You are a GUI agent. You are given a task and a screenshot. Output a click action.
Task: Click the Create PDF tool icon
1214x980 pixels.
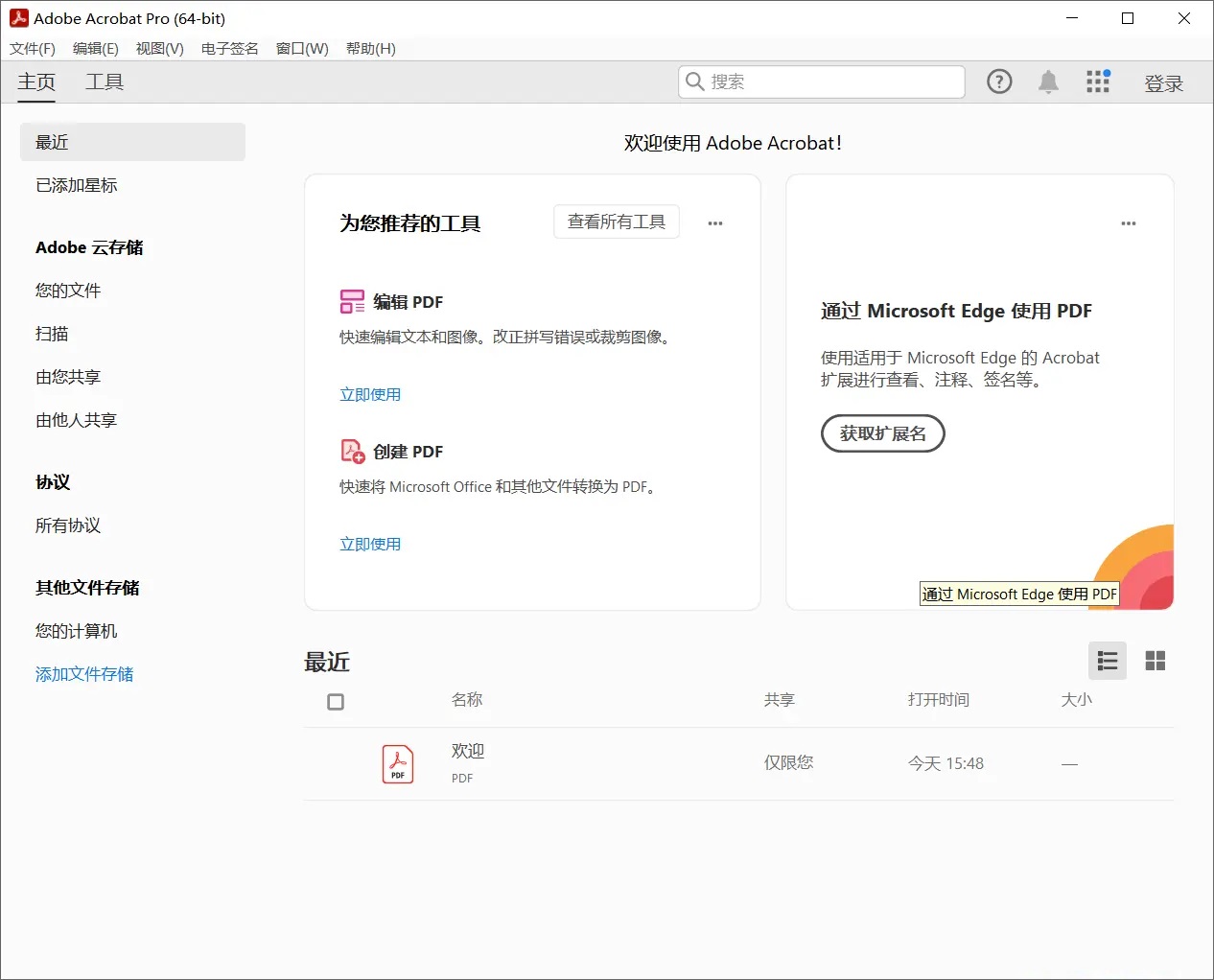[x=352, y=451]
